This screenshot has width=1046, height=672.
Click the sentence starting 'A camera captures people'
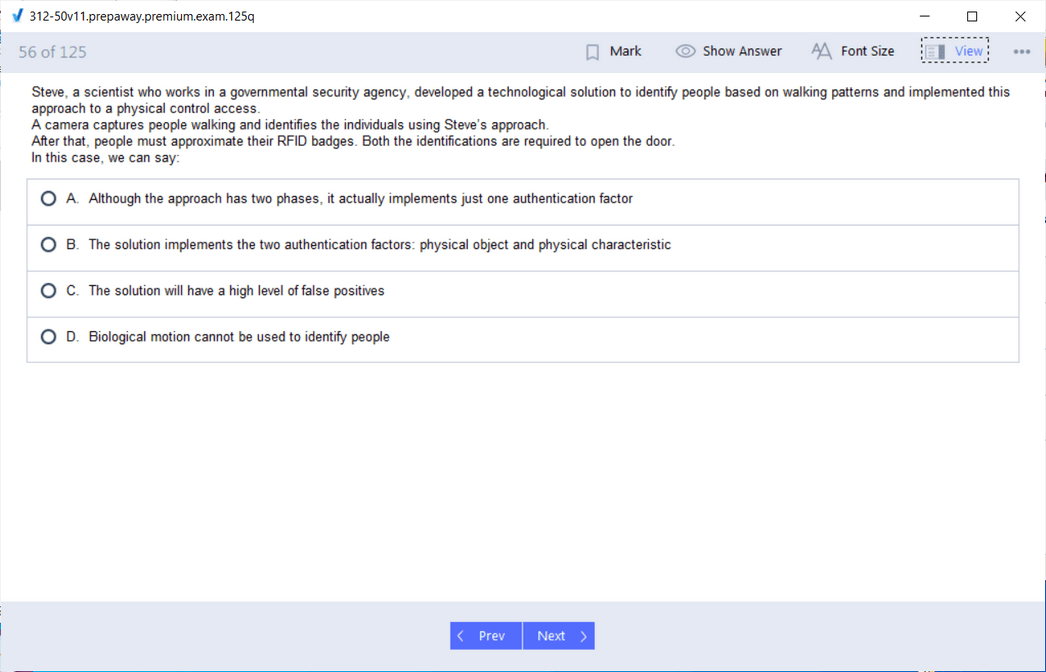coord(290,125)
